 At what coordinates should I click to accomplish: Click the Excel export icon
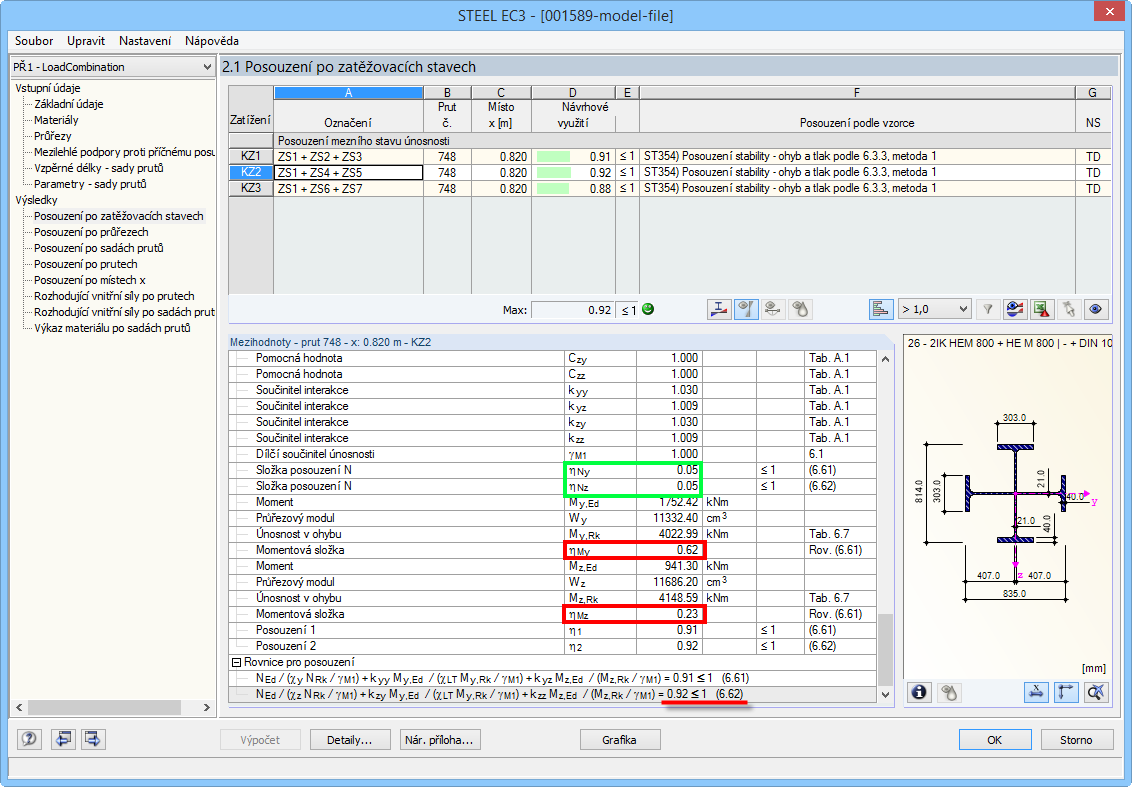click(1041, 310)
